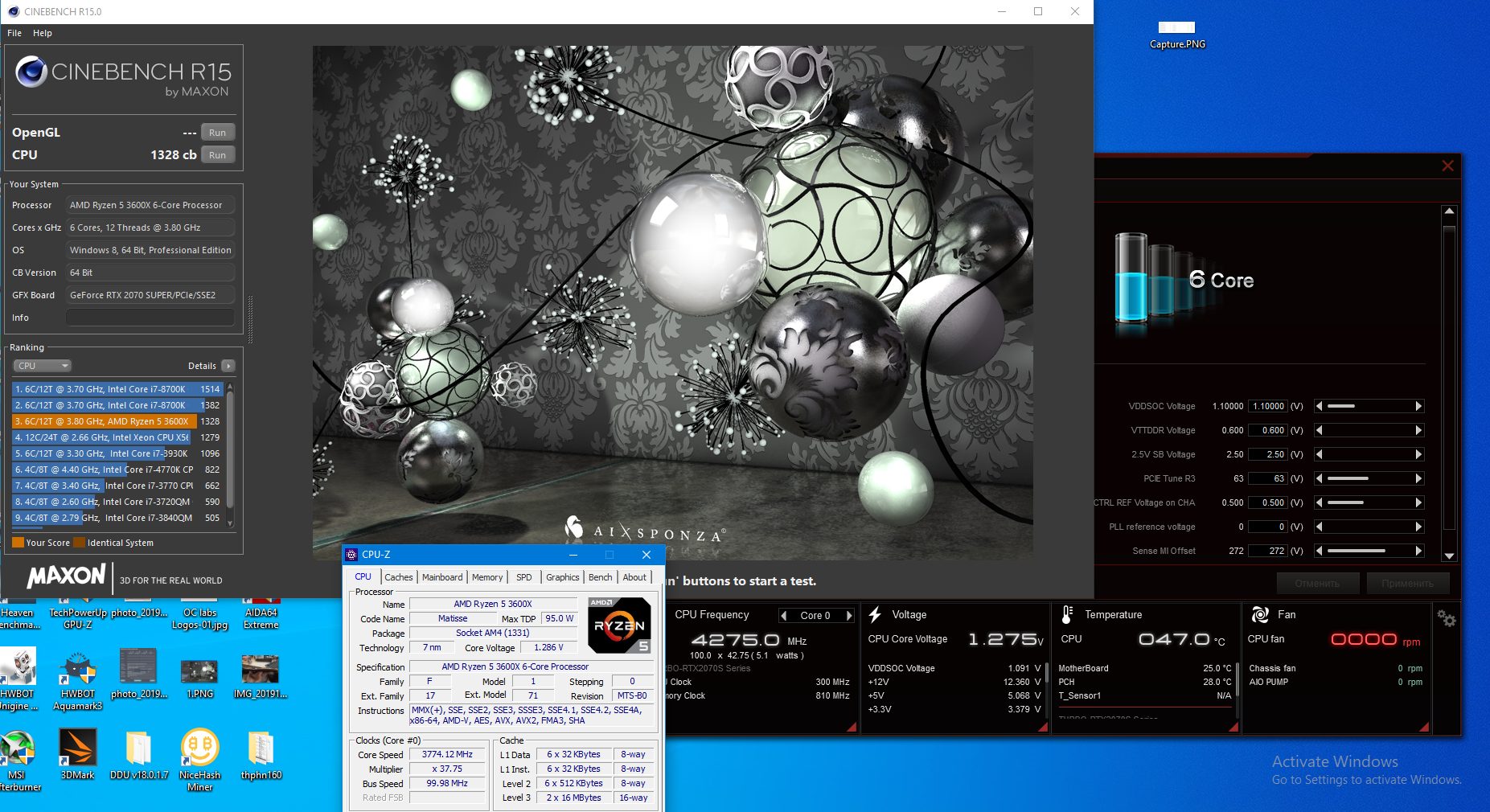Open the SPD tab in CPU-Z

[x=524, y=577]
